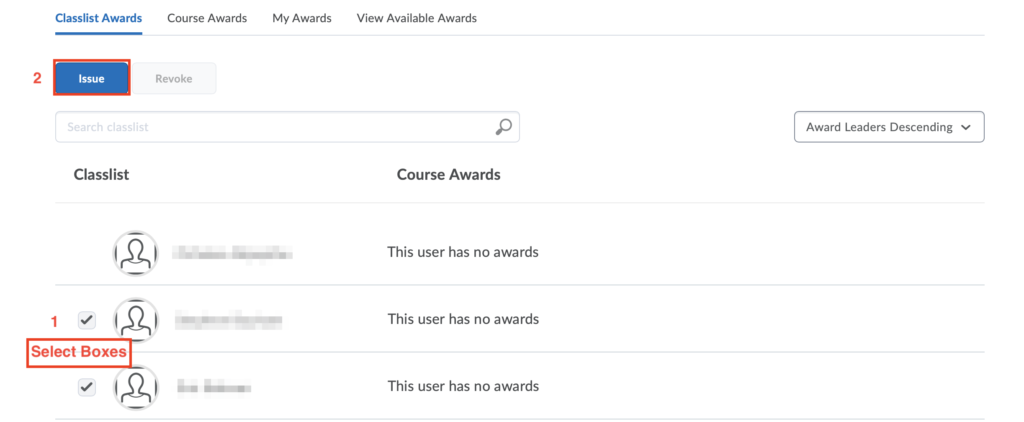Select the Classlist Awards tab
The height and width of the screenshot is (422, 1024).
click(99, 18)
